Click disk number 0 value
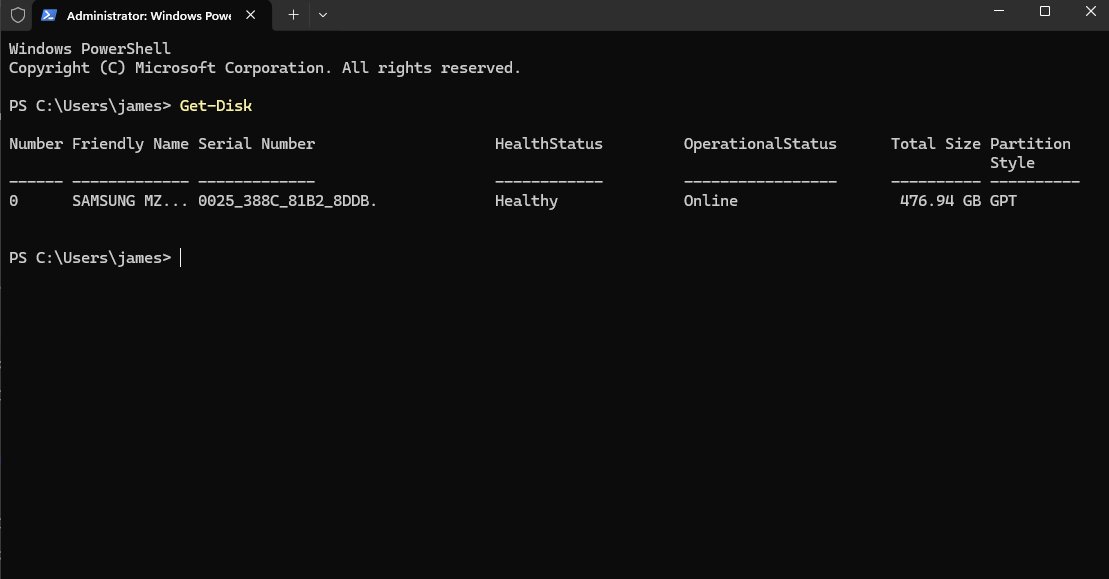Viewport: 1109px width, 579px height. pos(13,201)
